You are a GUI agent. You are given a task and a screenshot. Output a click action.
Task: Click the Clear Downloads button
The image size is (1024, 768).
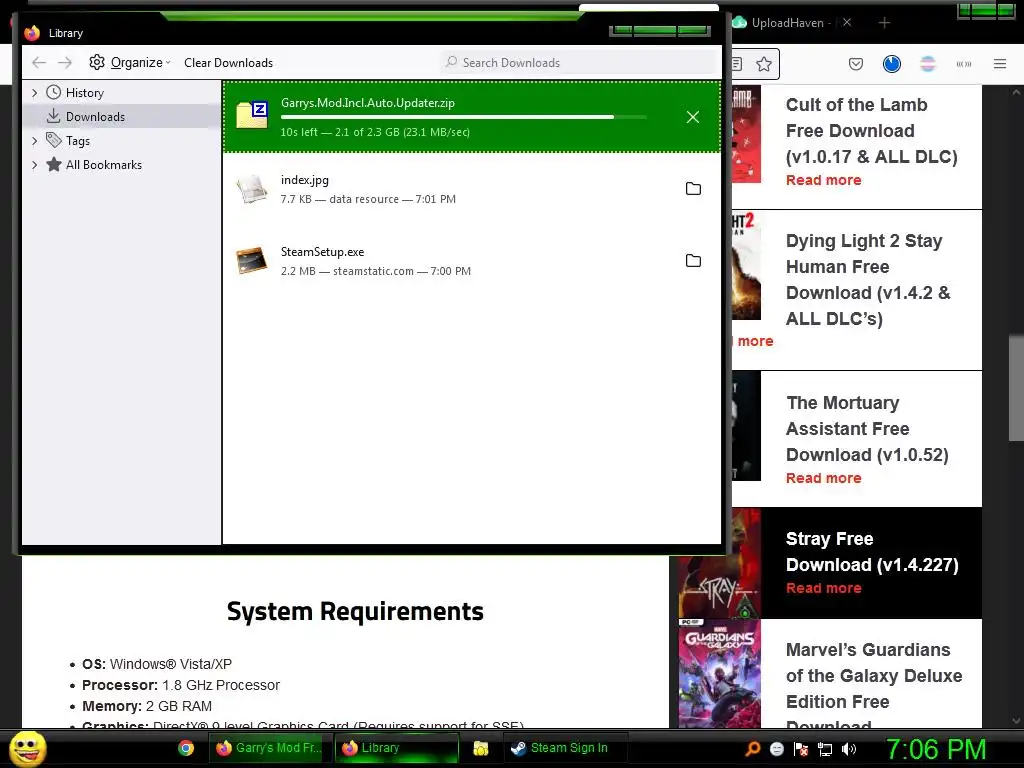click(x=229, y=63)
